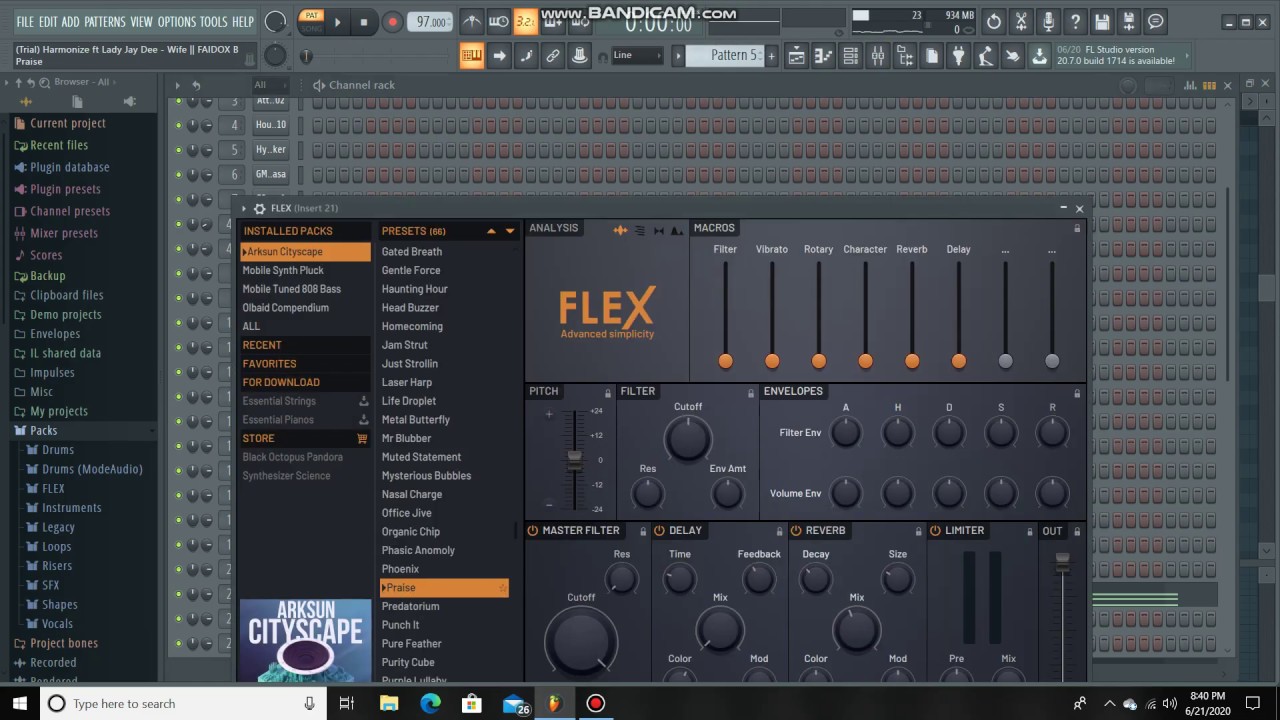1280x720 pixels.
Task: Collapse the Packs folder in browser
Action: point(43,430)
